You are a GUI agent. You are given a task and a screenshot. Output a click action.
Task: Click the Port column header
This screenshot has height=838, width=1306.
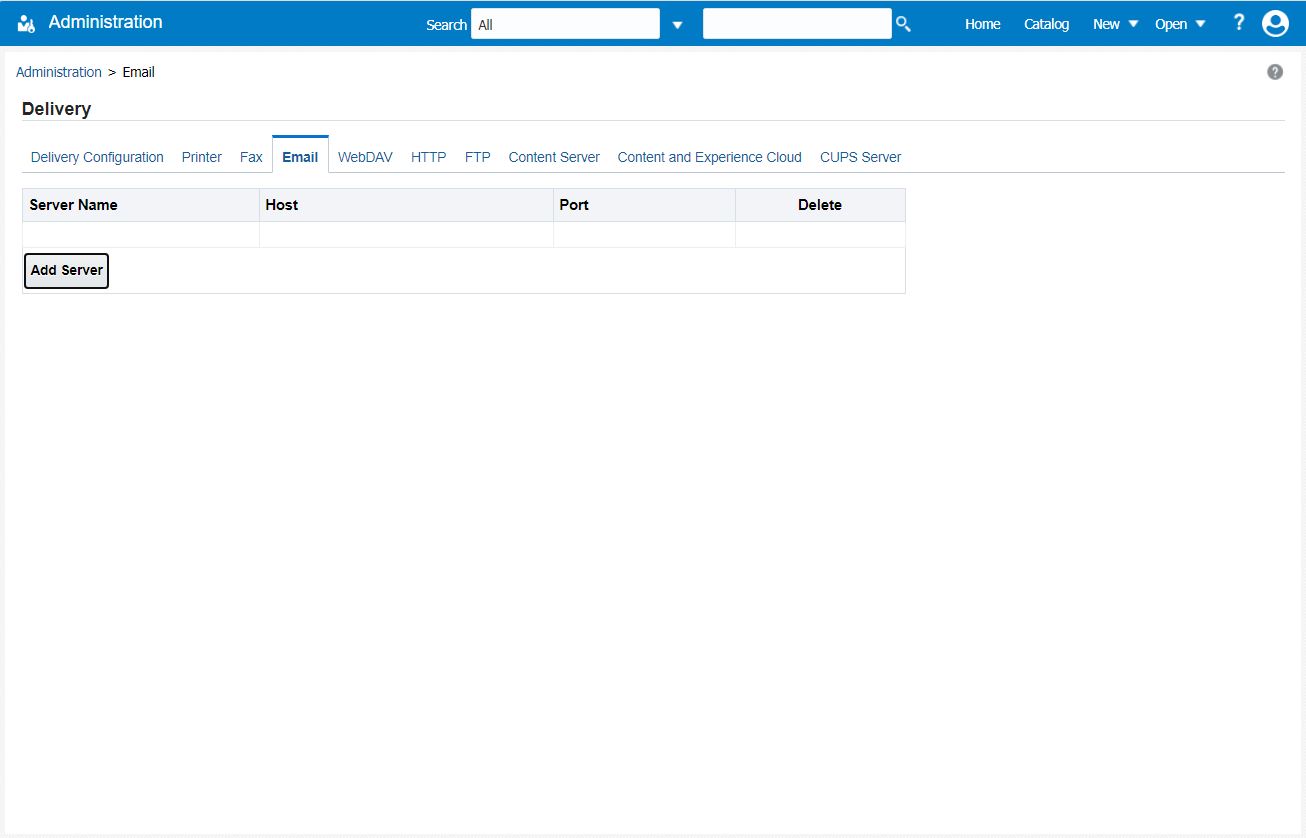pos(644,205)
